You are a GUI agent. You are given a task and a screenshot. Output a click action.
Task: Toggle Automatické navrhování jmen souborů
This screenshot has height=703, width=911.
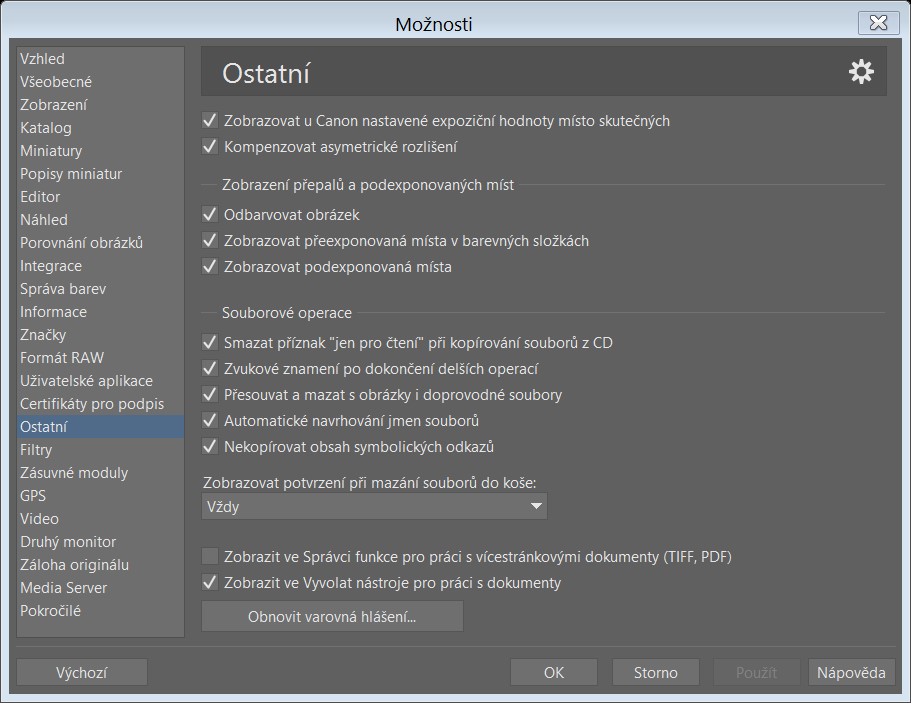(210, 421)
